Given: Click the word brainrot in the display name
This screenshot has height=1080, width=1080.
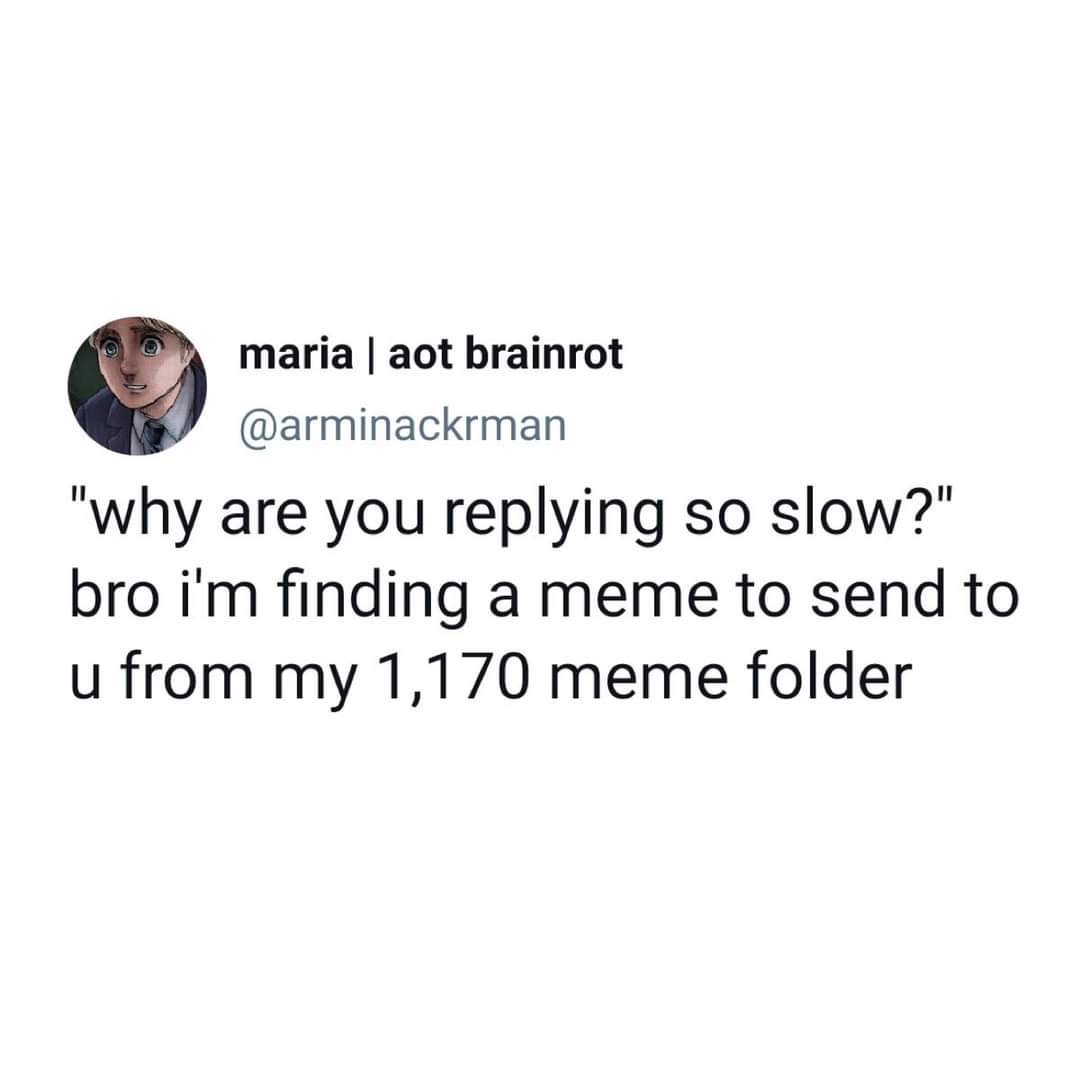Looking at the screenshot, I should pos(543,354).
